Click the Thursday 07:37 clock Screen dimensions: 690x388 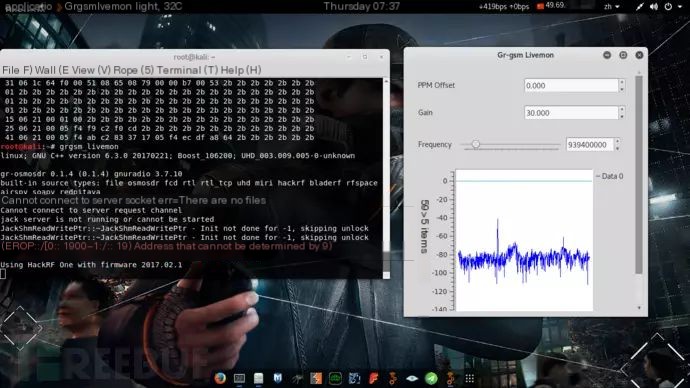[x=362, y=6]
